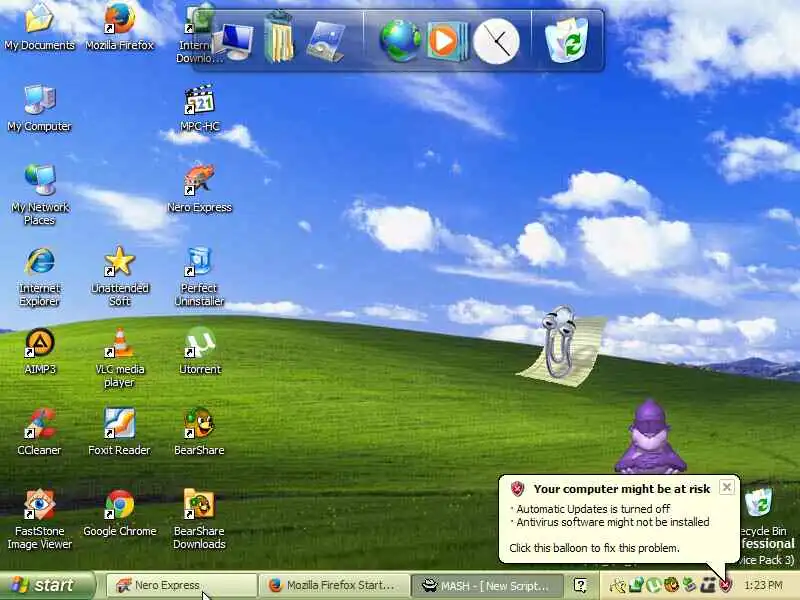Close the security alert balloon
This screenshot has height=600, width=800.
click(x=727, y=487)
